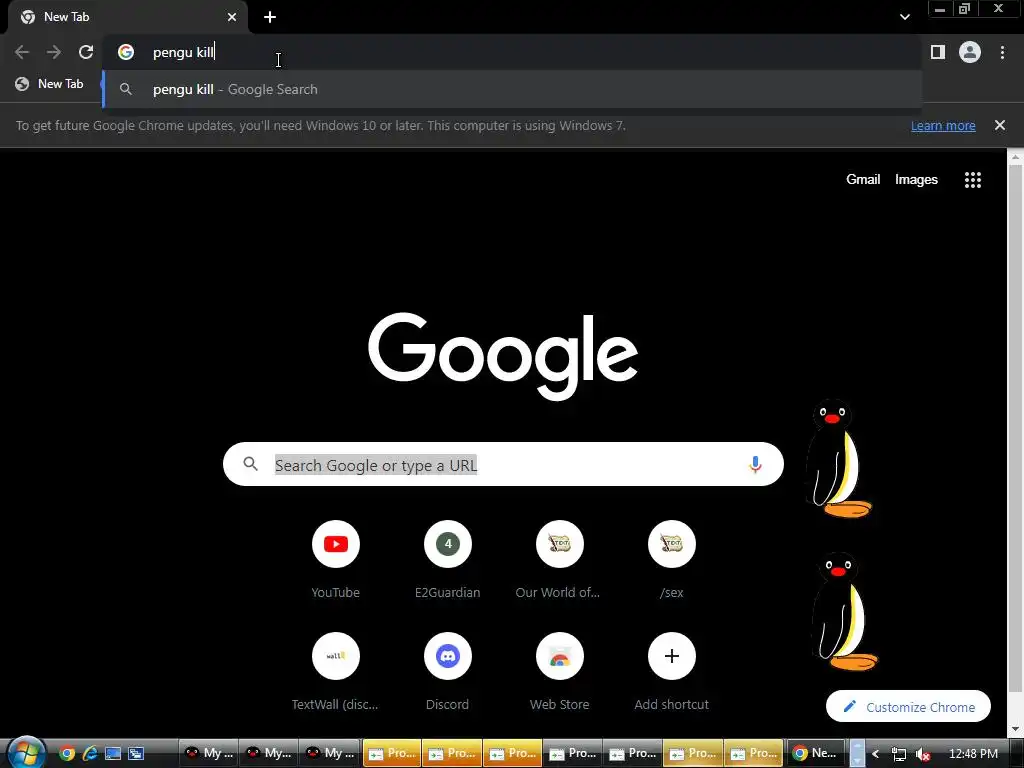Start voice search with the microphone
The height and width of the screenshot is (768, 1024).
tap(755, 464)
